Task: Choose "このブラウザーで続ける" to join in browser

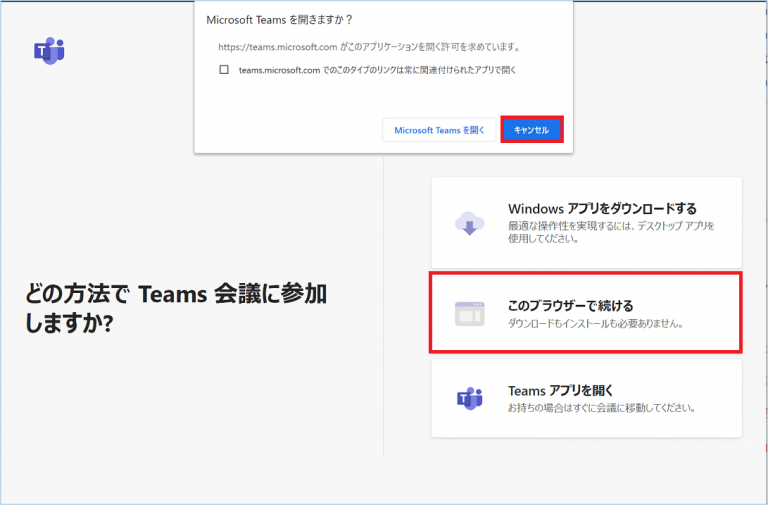Action: (571, 305)
